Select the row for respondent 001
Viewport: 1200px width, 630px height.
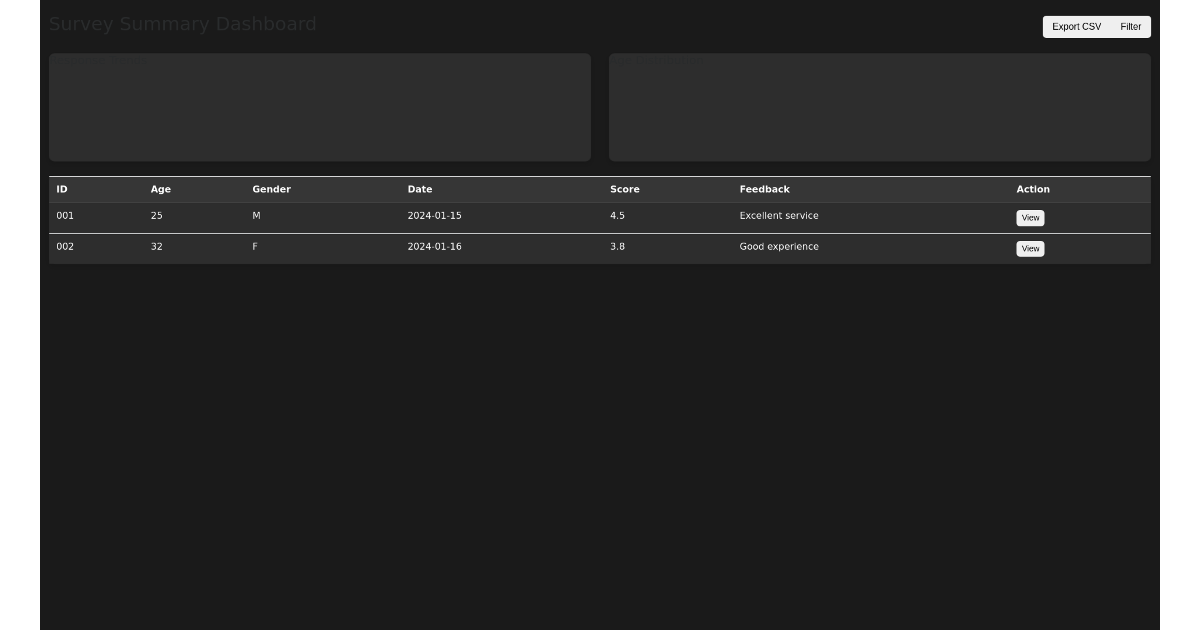point(400,216)
